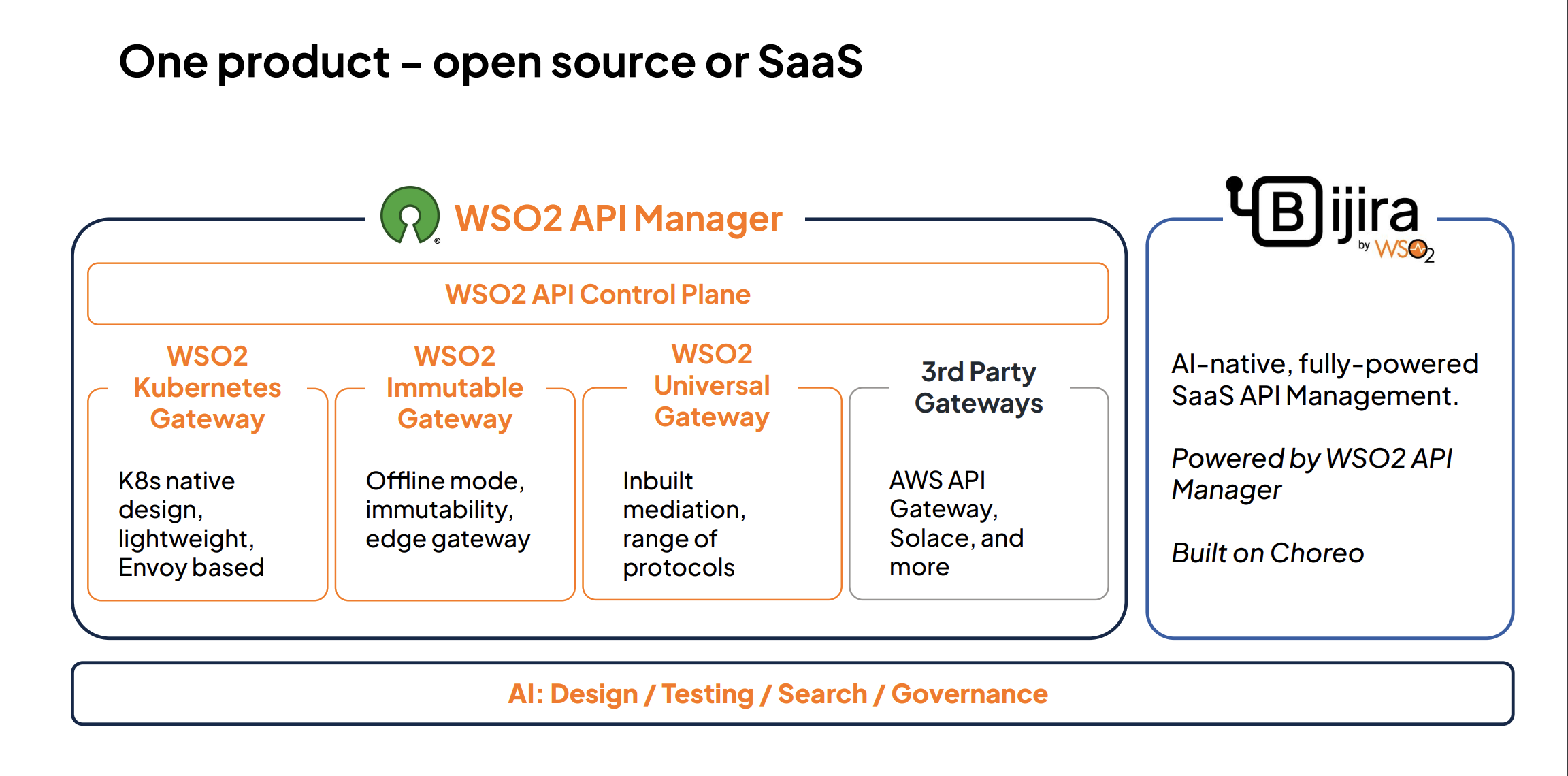Click the green open source logo icon
1568x776 pixels.
click(410, 215)
